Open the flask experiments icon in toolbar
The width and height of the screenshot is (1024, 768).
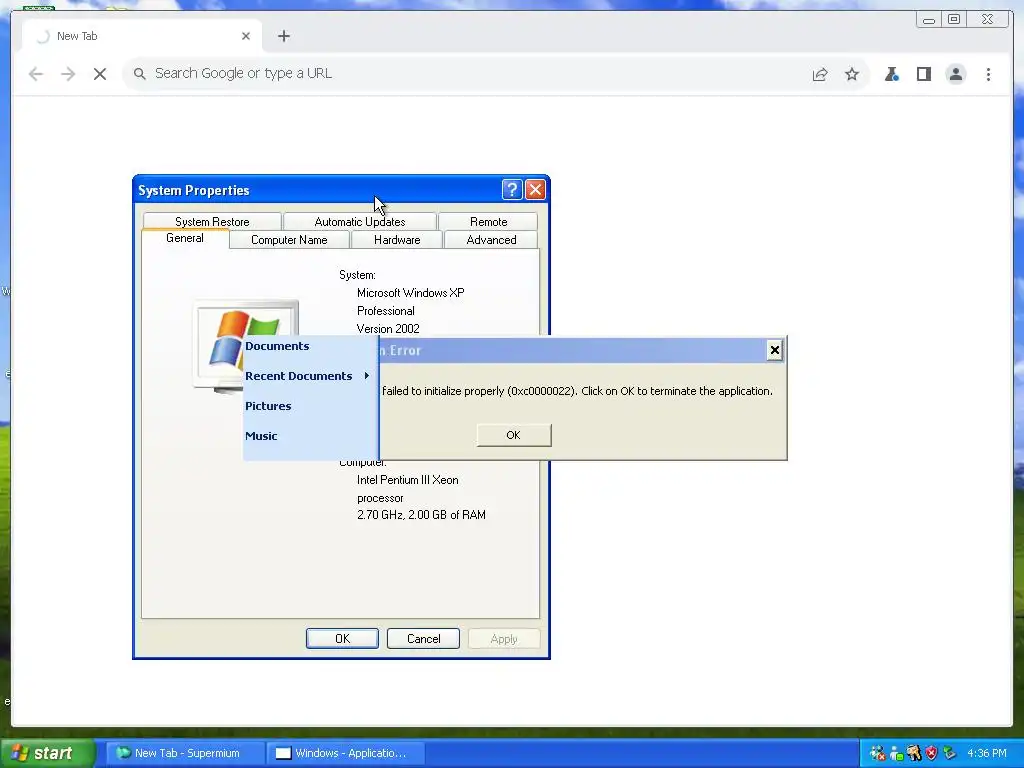point(891,74)
